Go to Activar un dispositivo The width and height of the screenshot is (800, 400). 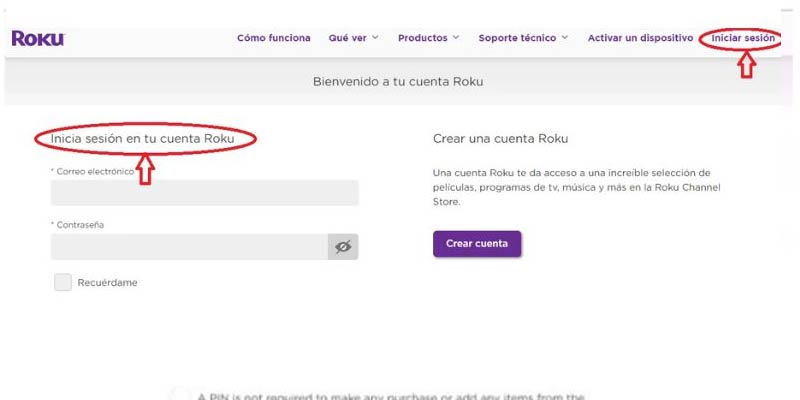[640, 38]
